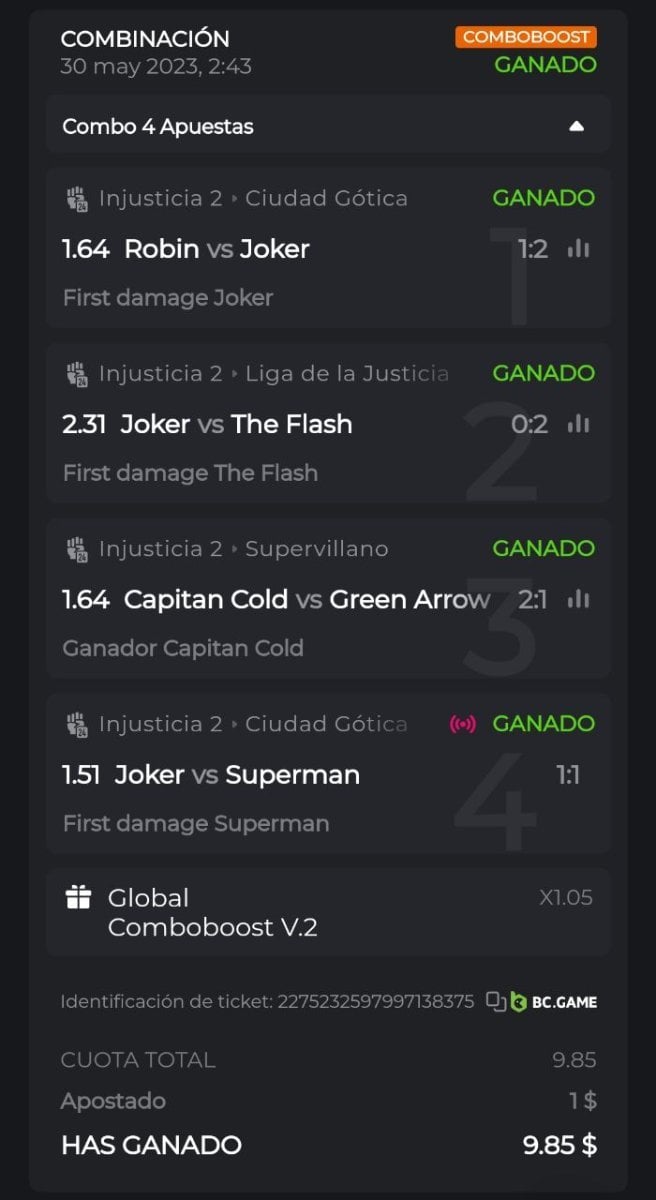Open stats icon for Capitan Cold match
Image resolution: width=656 pixels, height=1200 pixels.
(x=578, y=599)
